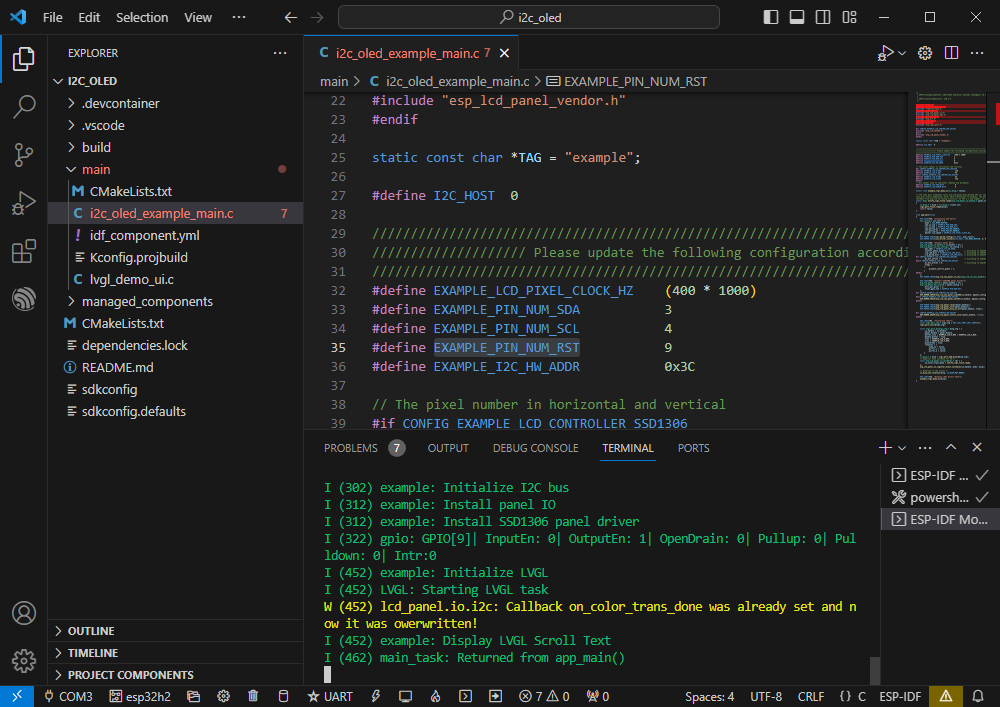Expand the .devcontainer folder
Screen dimensions: 1000x707
pos(175,103)
